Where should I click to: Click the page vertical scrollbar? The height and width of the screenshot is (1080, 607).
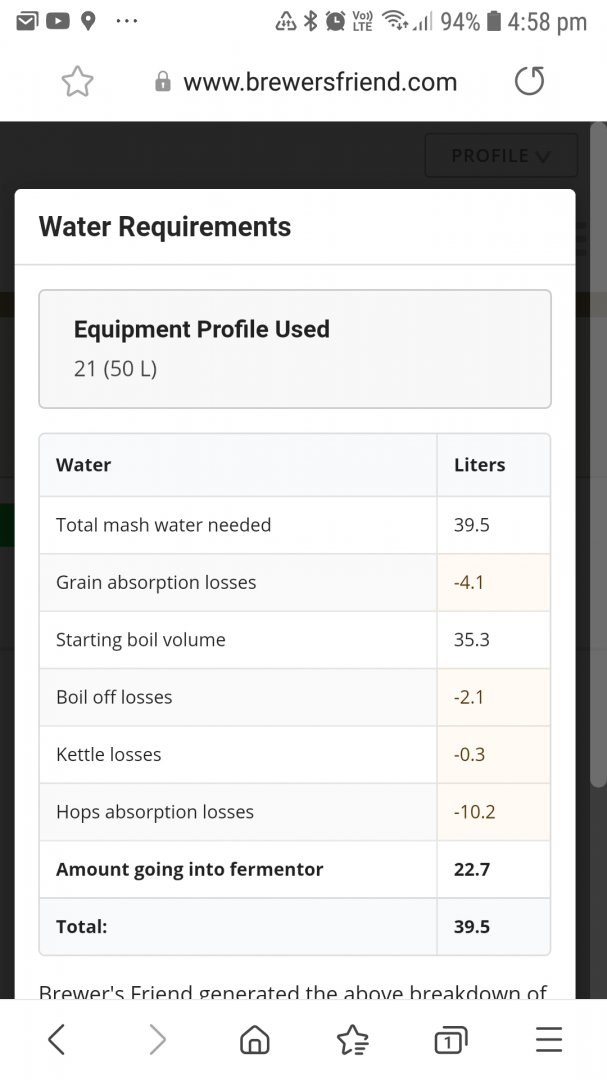[599, 455]
